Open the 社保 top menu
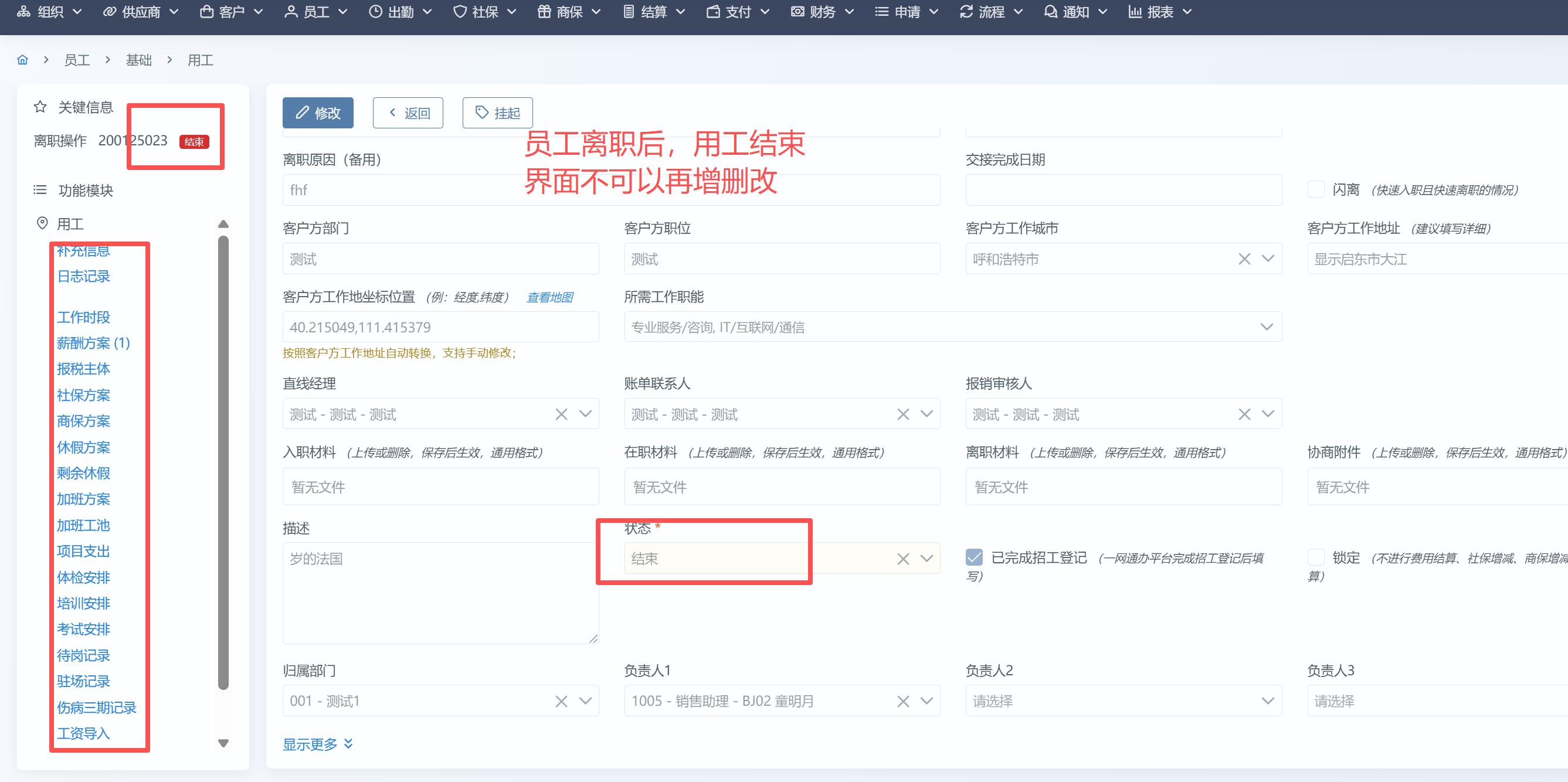The width and height of the screenshot is (1568, 782). click(484, 12)
